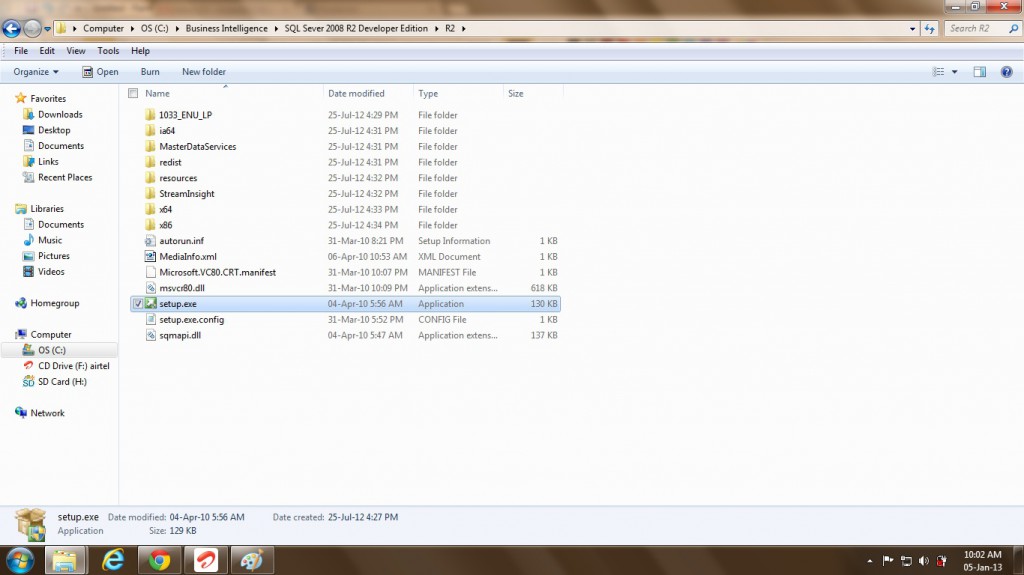Tick the select-all checkbox in header
This screenshot has height=575, width=1024.
tap(133, 93)
